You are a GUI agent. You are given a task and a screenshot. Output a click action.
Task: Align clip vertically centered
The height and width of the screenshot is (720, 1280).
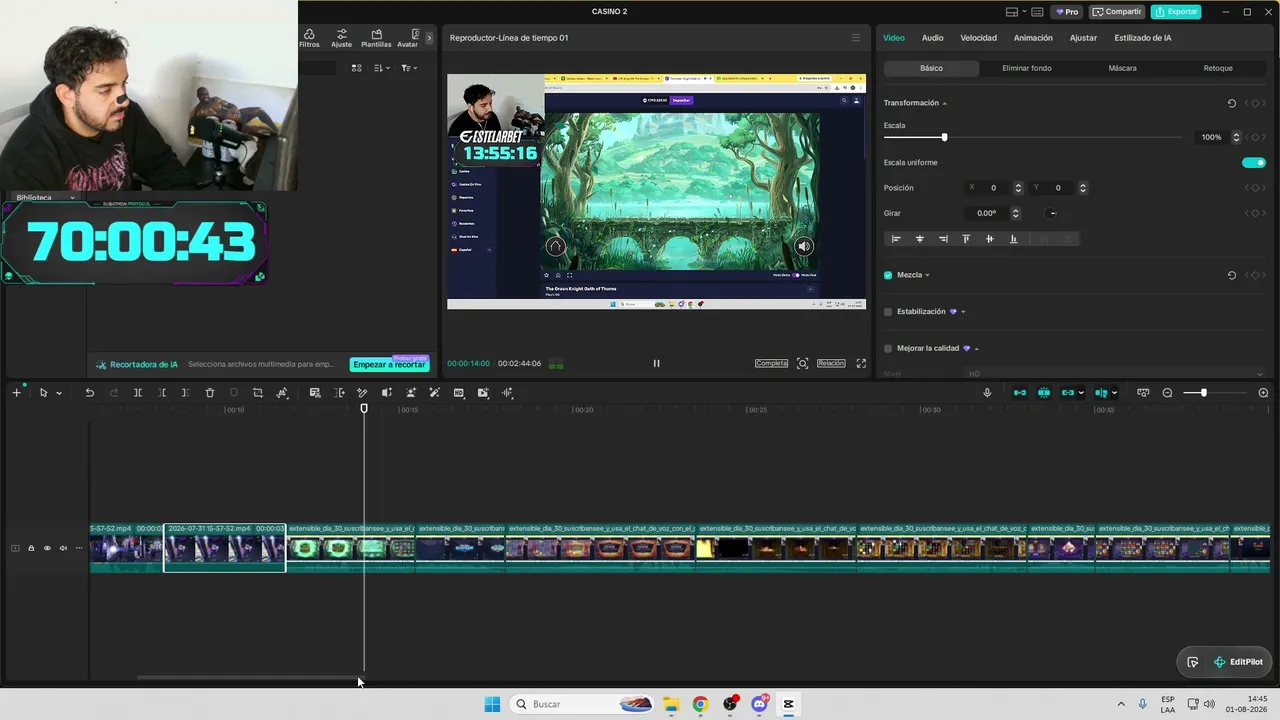990,239
